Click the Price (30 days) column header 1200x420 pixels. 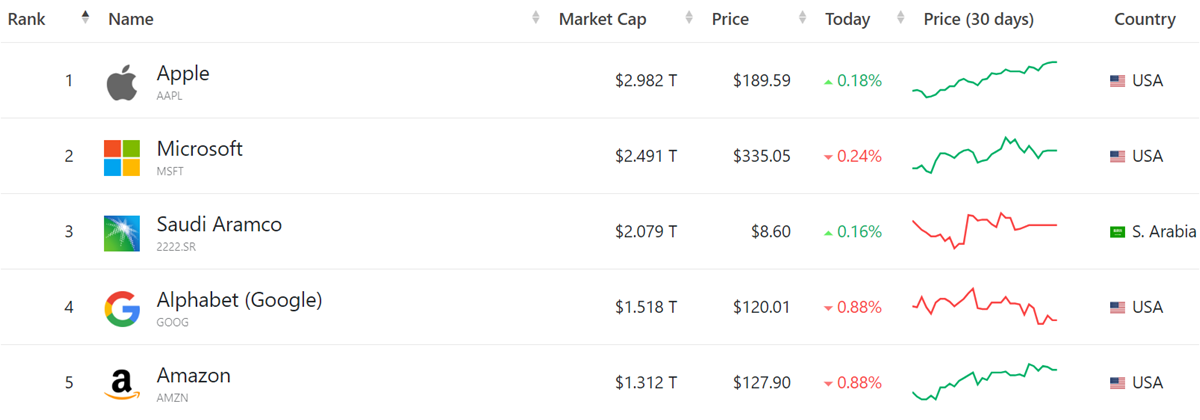[979, 19]
